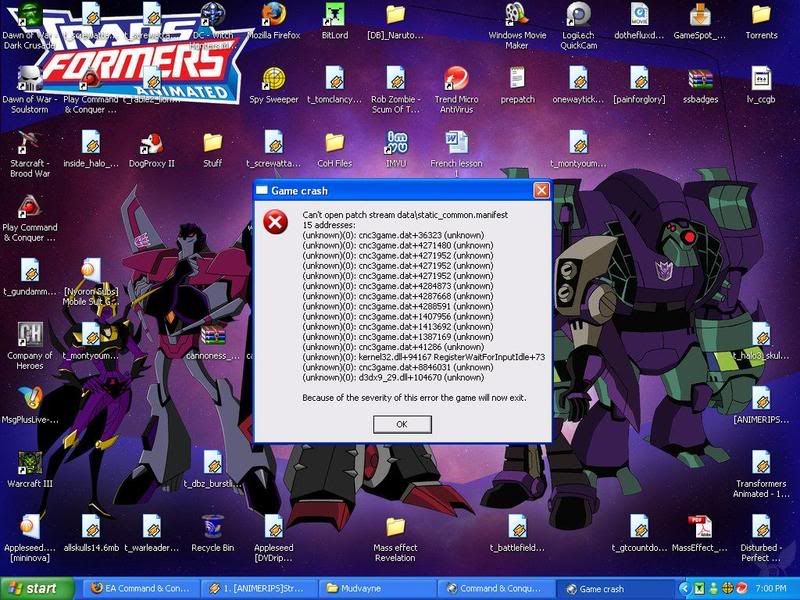Screen dimensions: 800x600
Task: Open the Mozilla Firefox desktop icon
Action: pos(274,14)
